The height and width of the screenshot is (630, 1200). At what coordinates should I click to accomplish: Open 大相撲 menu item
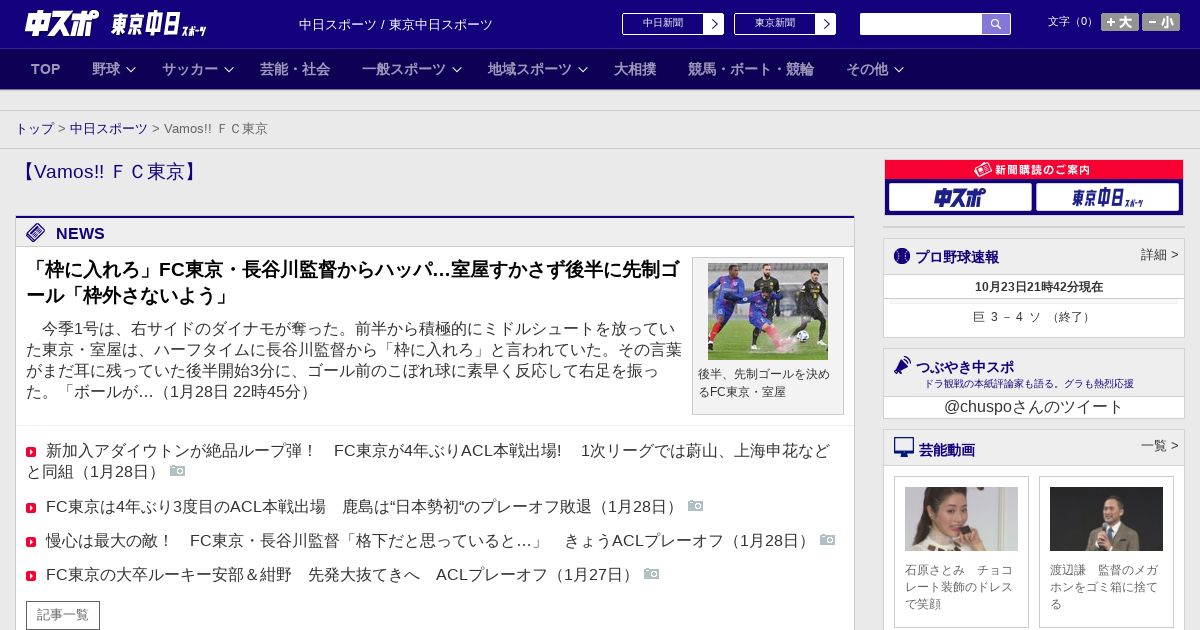(635, 69)
